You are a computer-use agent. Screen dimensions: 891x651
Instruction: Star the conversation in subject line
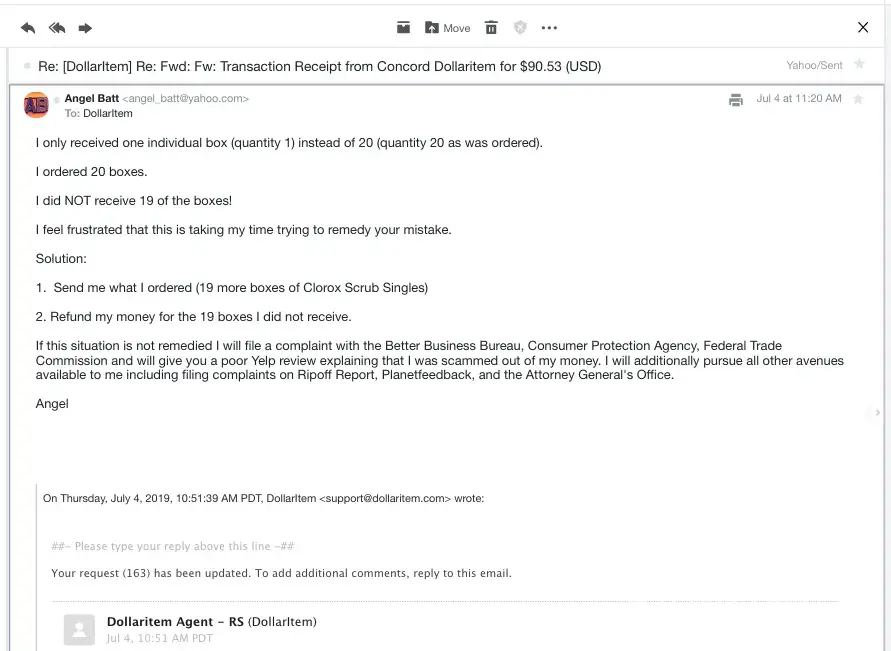[858, 65]
